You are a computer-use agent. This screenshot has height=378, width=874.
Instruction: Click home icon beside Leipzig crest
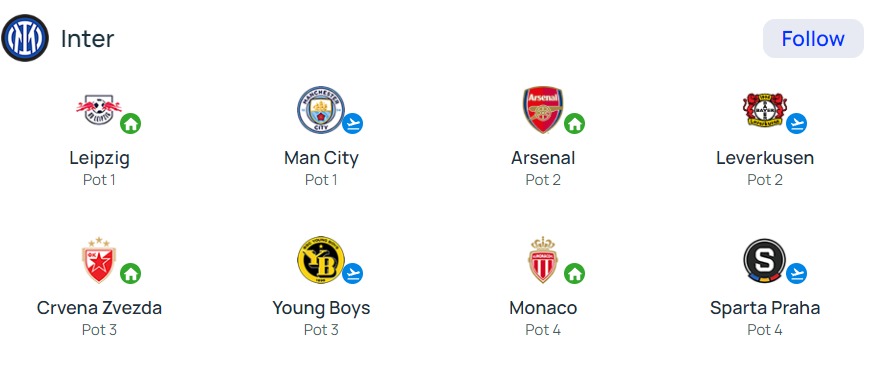pyautogui.click(x=130, y=123)
